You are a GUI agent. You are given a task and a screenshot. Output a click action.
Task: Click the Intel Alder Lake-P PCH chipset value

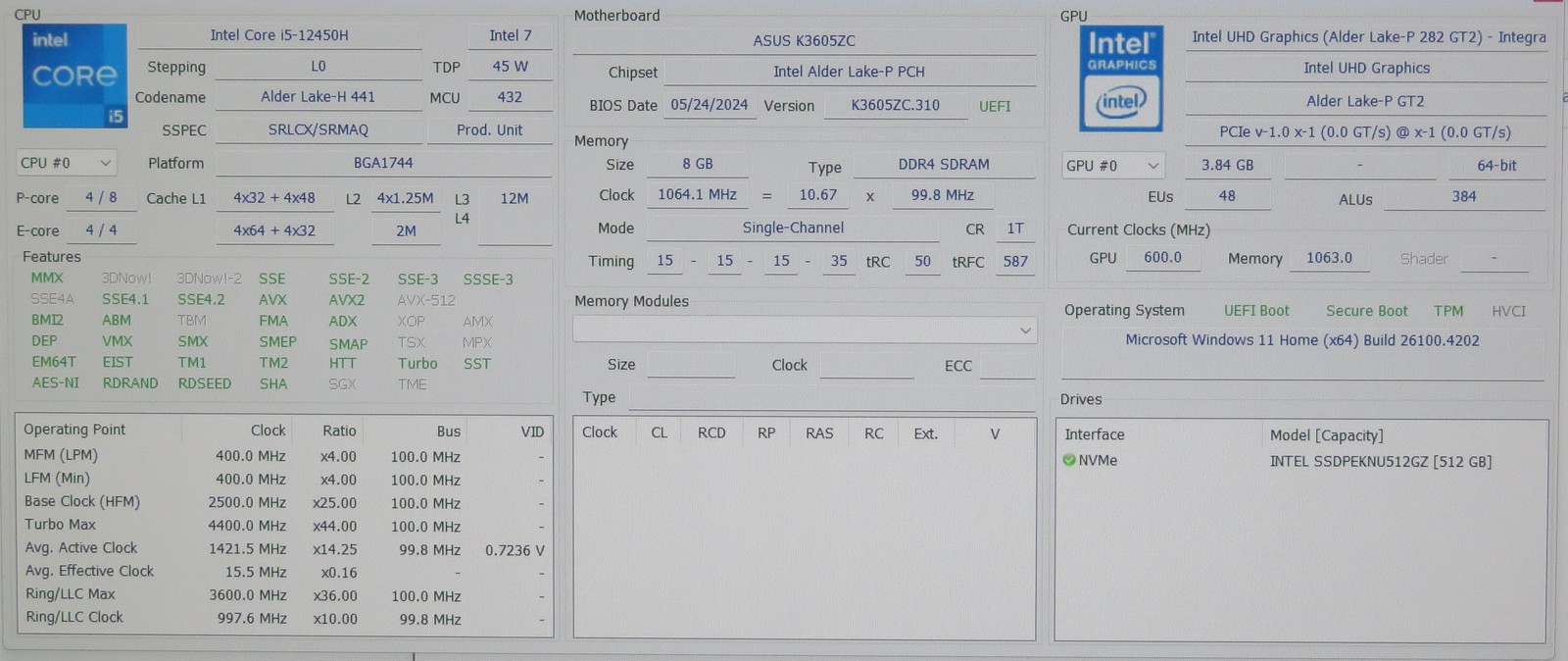pyautogui.click(x=849, y=72)
